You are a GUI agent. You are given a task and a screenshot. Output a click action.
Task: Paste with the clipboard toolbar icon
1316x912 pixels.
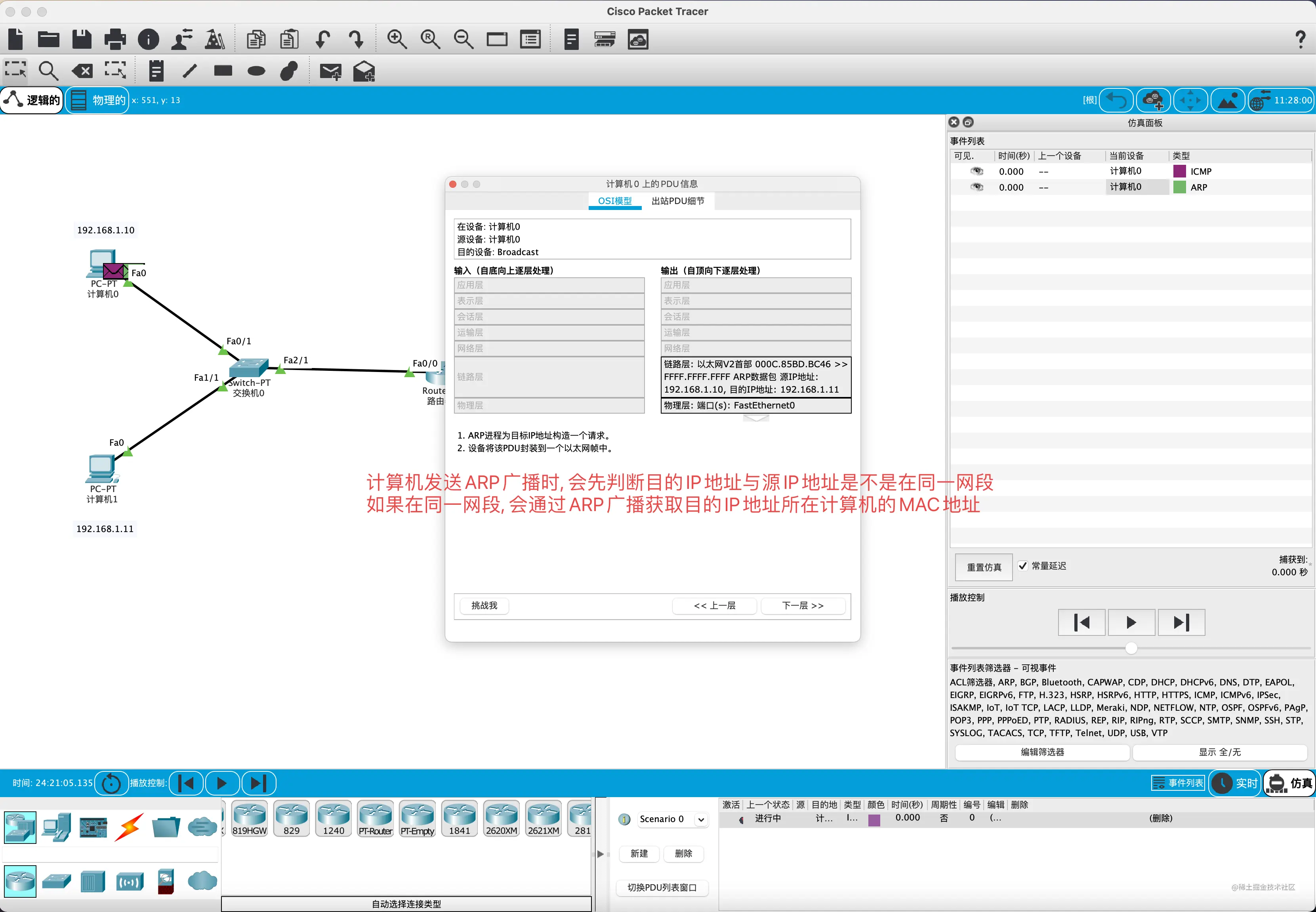click(289, 40)
